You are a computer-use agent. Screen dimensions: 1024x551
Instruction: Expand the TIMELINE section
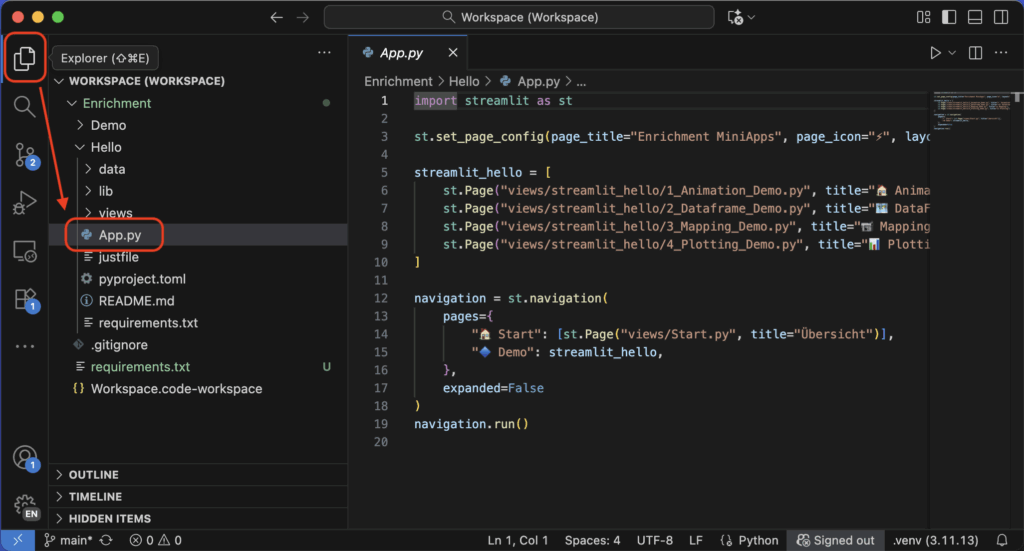[x=95, y=497]
